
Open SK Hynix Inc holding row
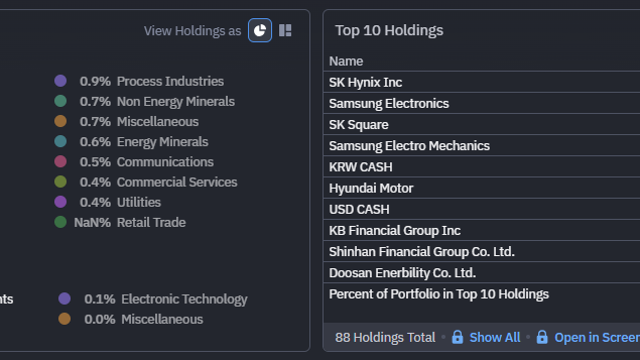click(482, 82)
